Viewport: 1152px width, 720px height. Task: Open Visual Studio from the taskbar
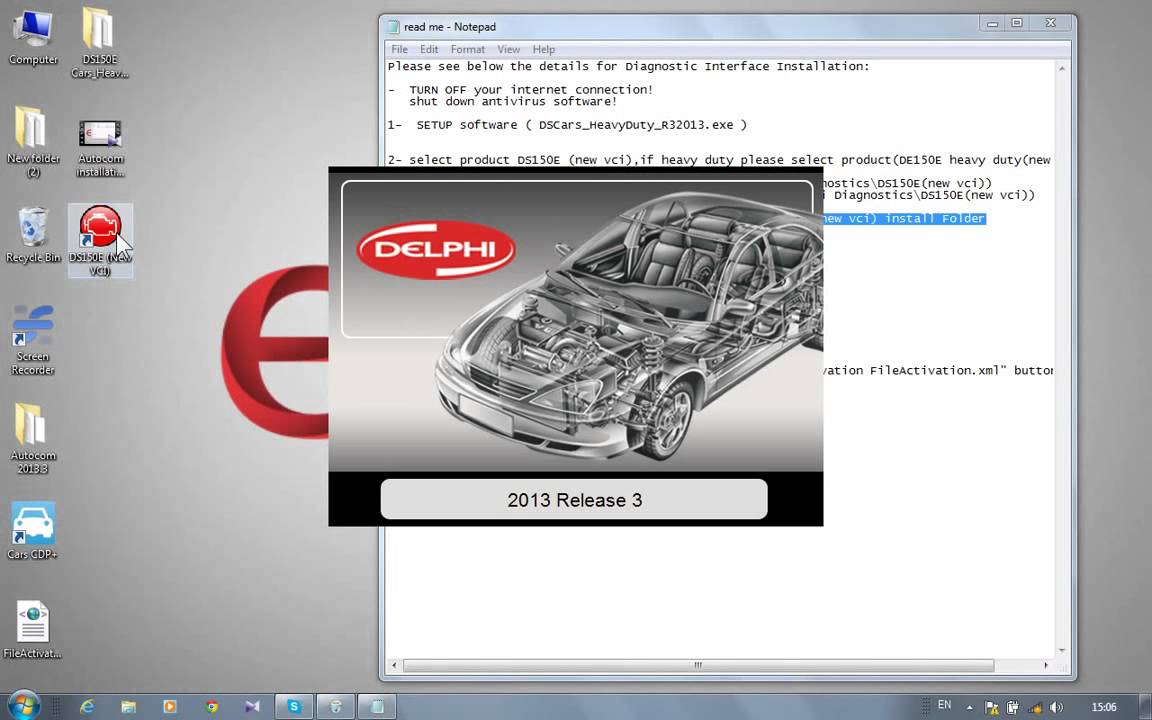253,707
